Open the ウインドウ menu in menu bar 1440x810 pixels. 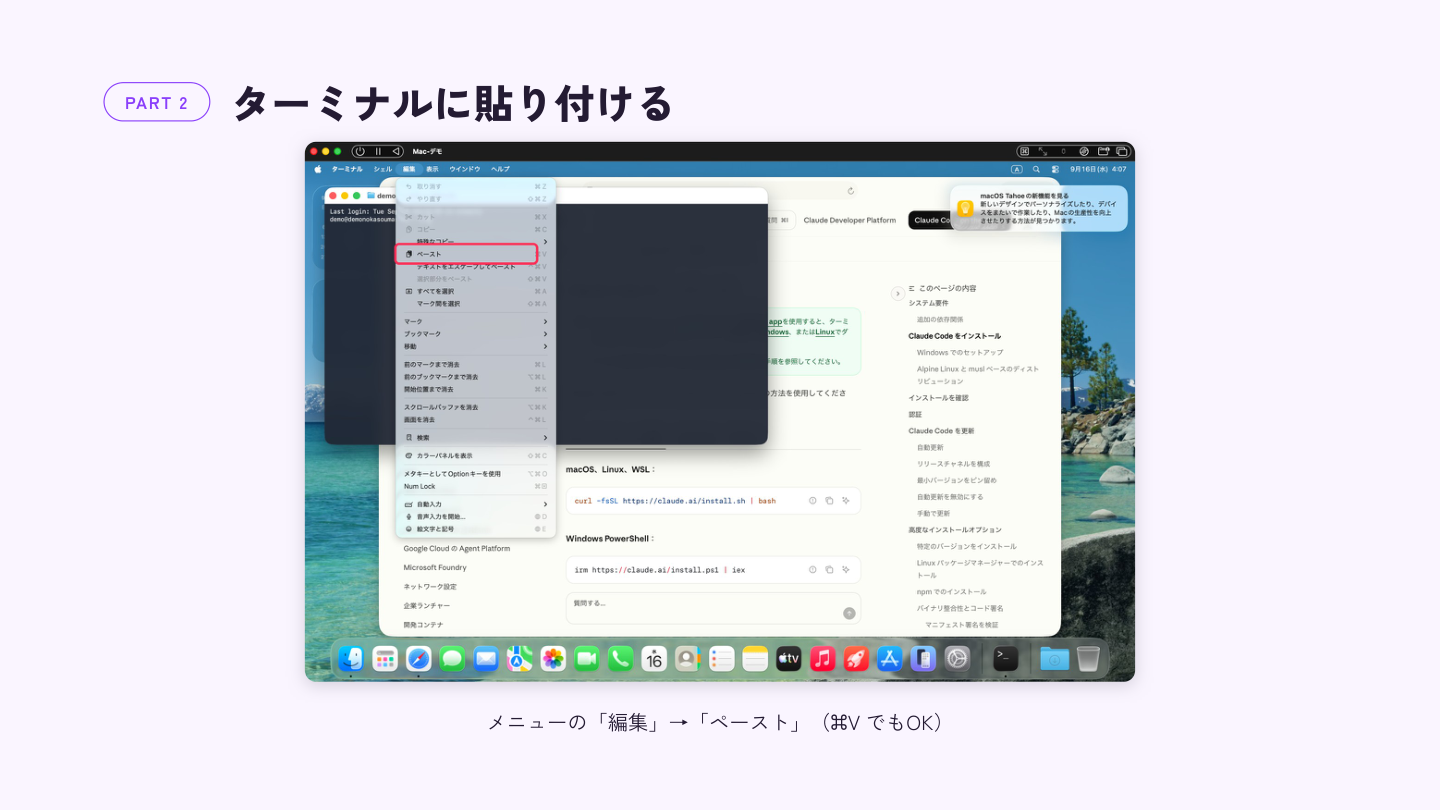tap(464, 169)
